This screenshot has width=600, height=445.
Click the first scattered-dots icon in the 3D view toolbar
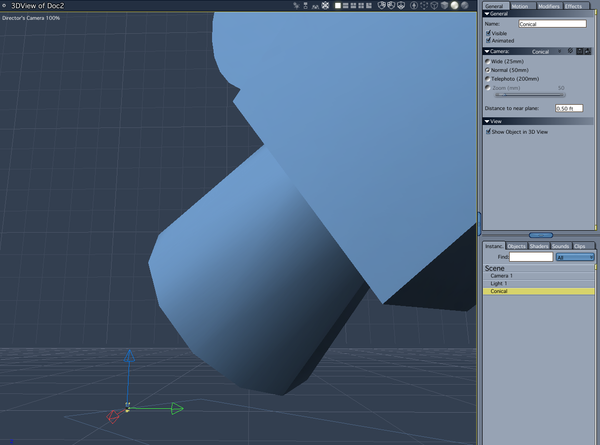296,5
